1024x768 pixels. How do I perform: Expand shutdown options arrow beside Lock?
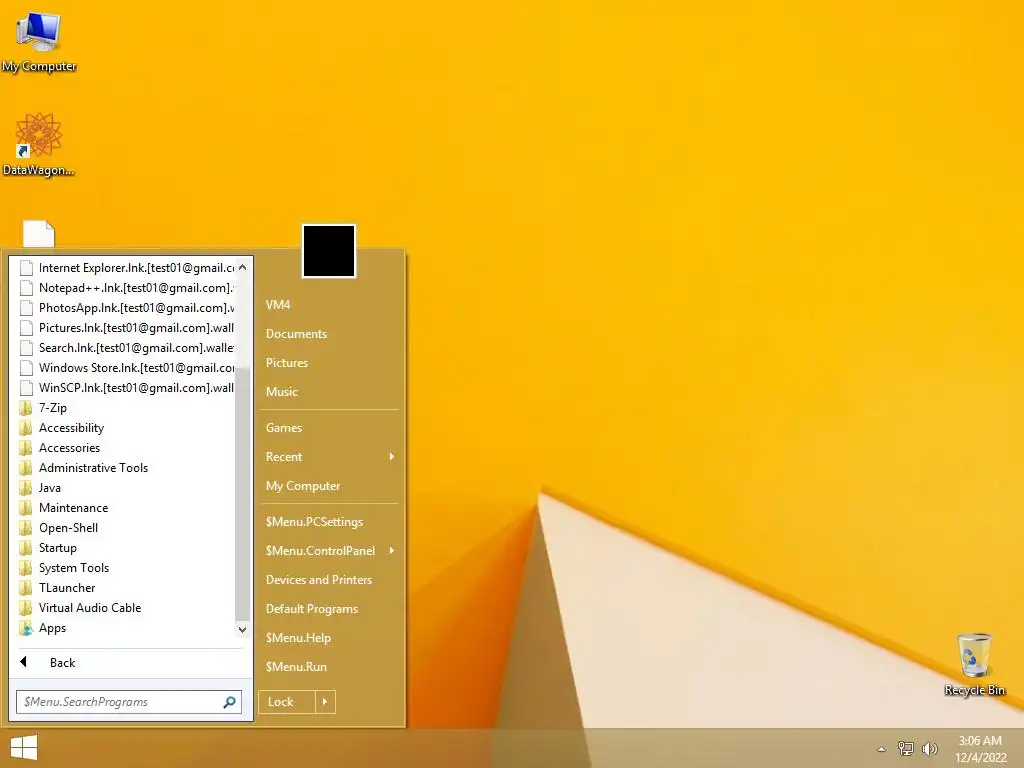[325, 702]
